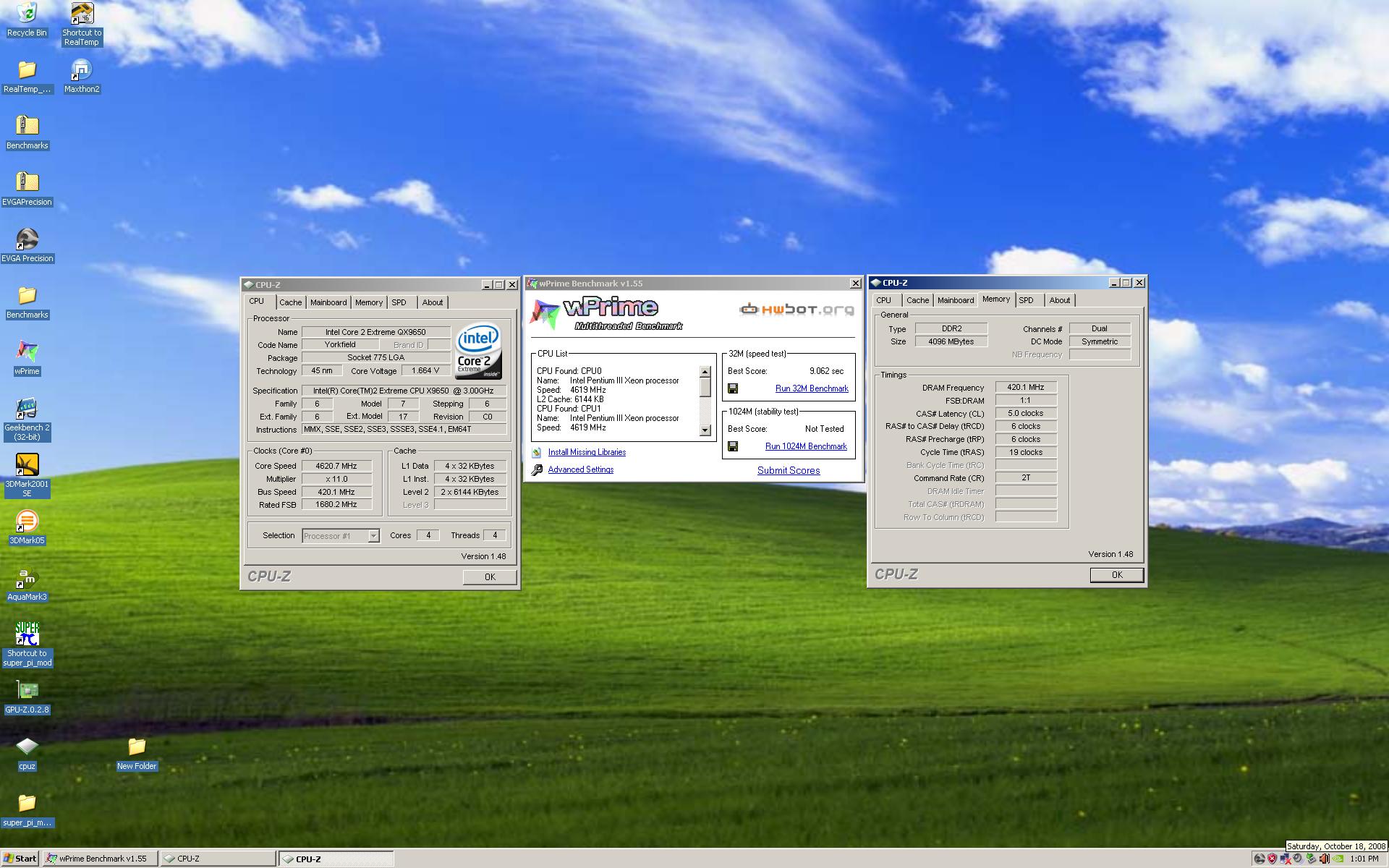The image size is (1389, 868).
Task: Click the first unpressed CPU-Z taskbar button
Action: coord(217,859)
